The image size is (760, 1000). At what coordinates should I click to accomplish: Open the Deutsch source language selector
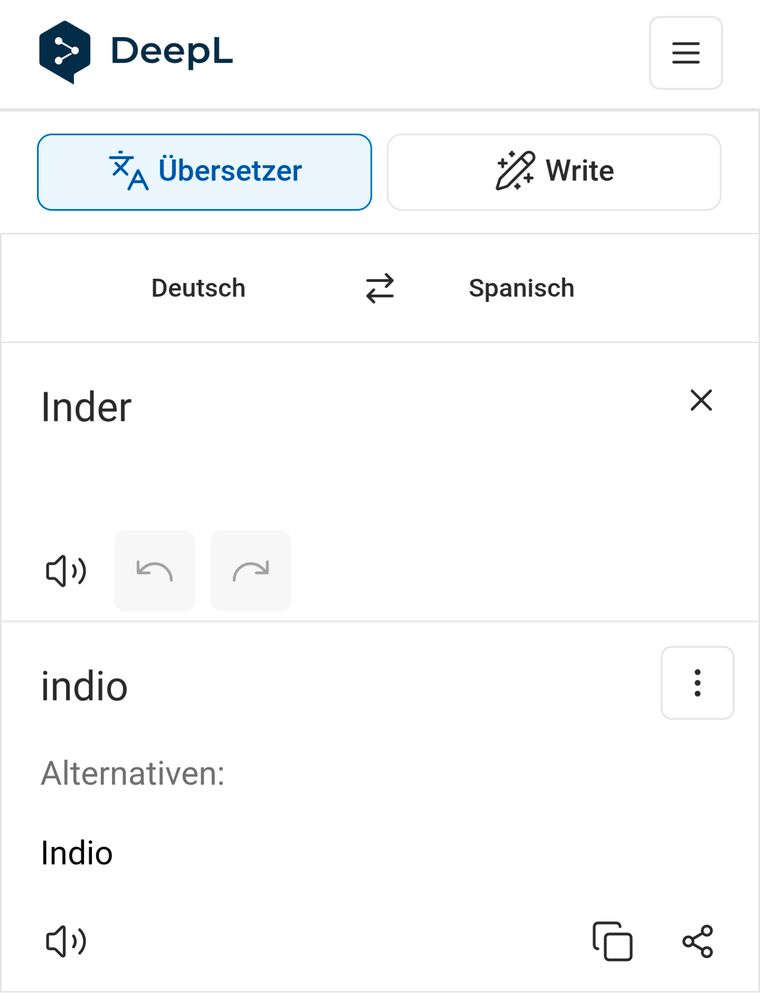tap(198, 288)
